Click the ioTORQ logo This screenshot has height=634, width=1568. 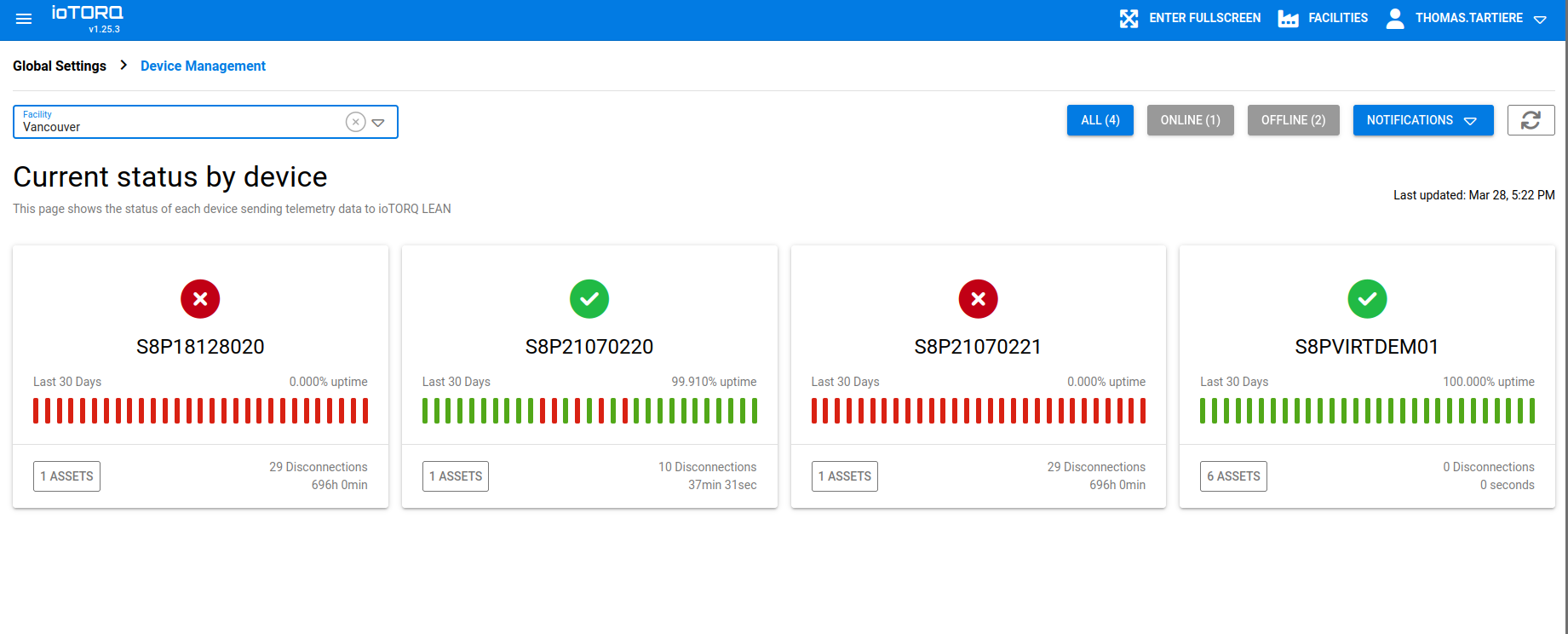(x=87, y=13)
